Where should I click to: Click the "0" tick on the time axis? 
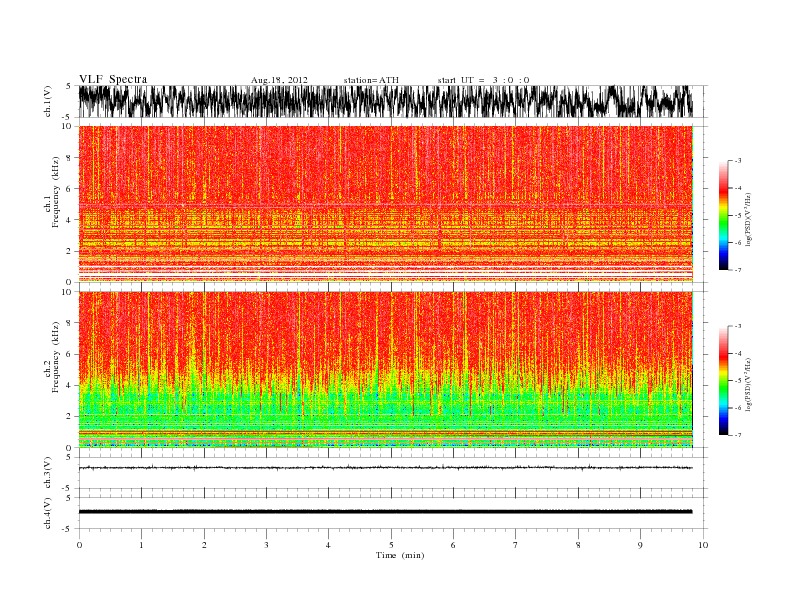click(x=79, y=545)
